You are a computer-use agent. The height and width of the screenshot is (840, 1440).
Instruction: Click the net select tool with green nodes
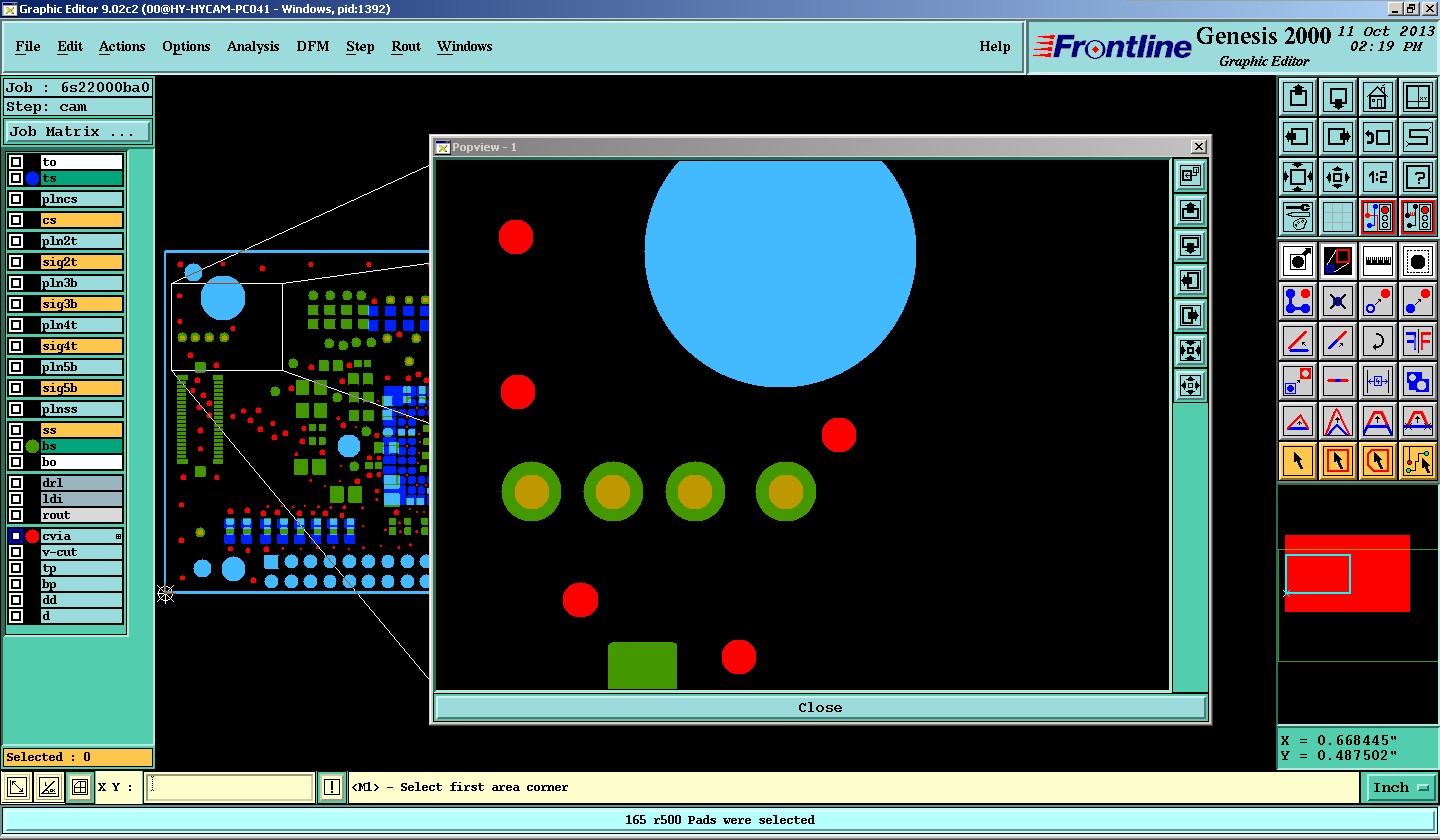(x=1418, y=460)
